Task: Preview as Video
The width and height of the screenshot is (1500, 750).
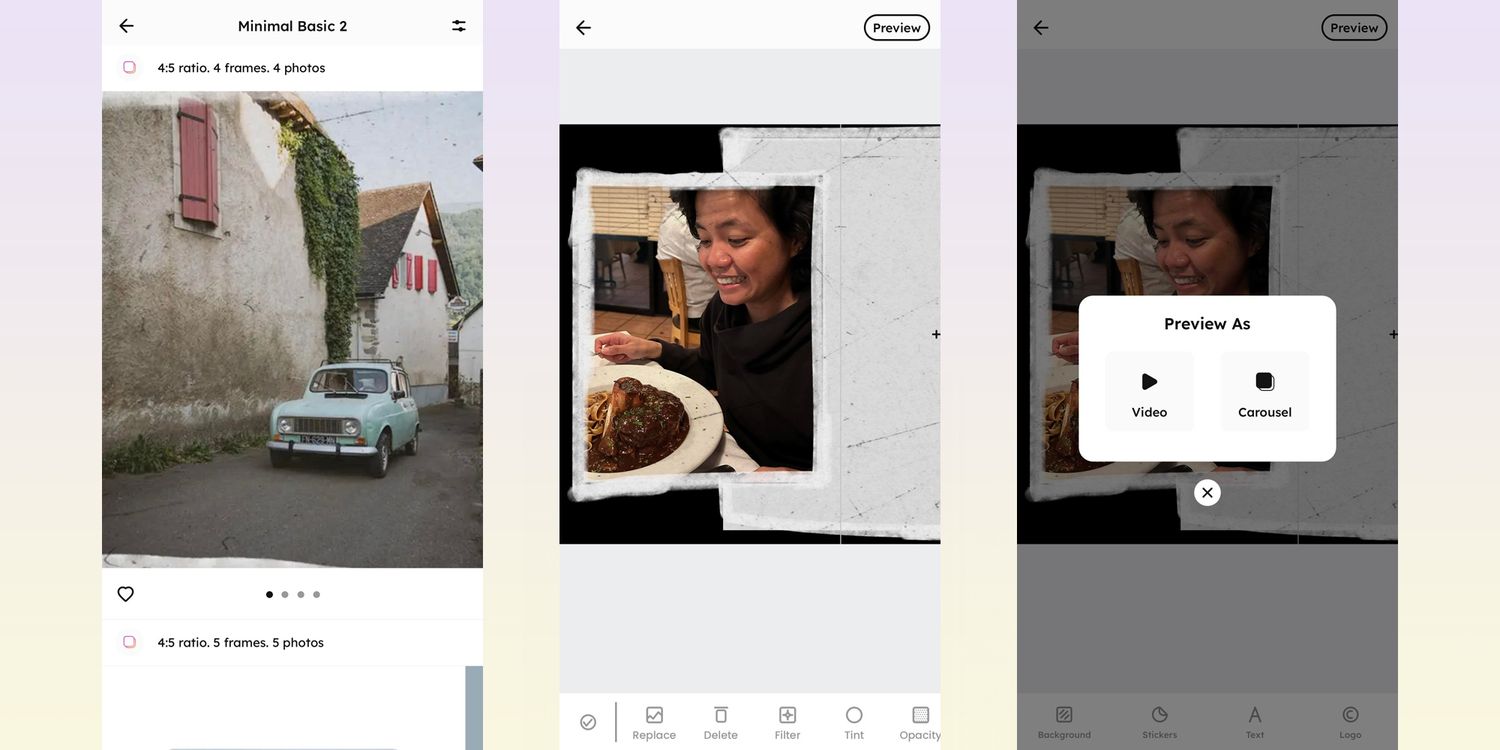Action: (x=1149, y=392)
